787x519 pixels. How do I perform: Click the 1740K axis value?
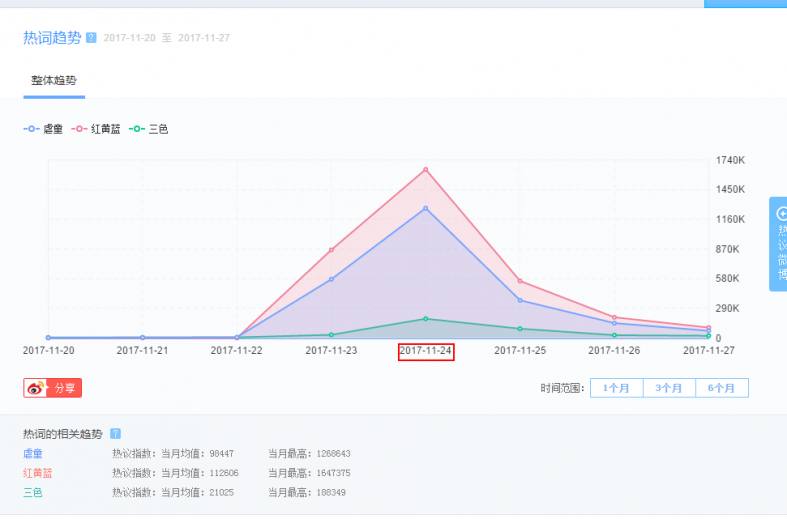[x=730, y=160]
